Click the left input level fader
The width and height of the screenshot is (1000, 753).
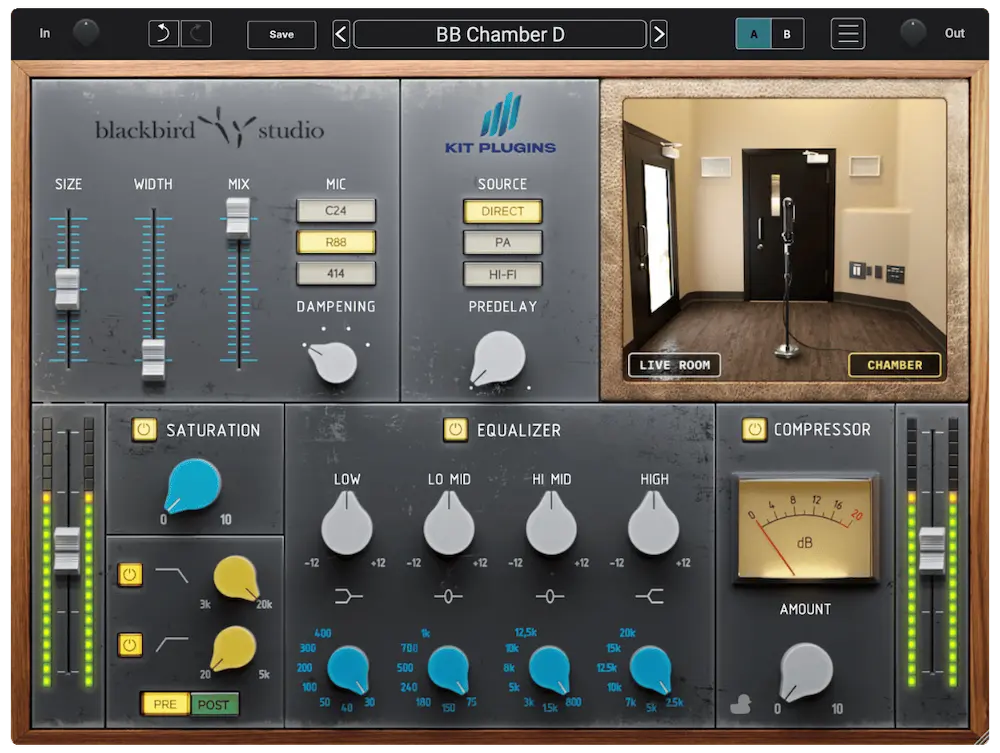click(x=67, y=548)
